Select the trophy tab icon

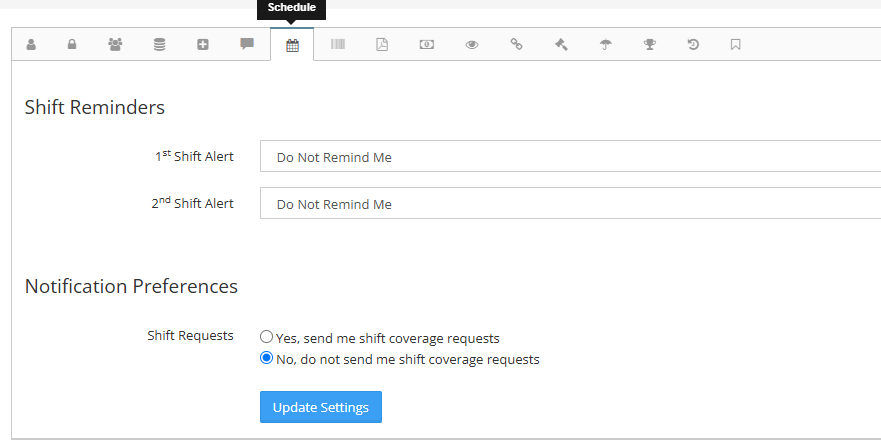point(649,45)
